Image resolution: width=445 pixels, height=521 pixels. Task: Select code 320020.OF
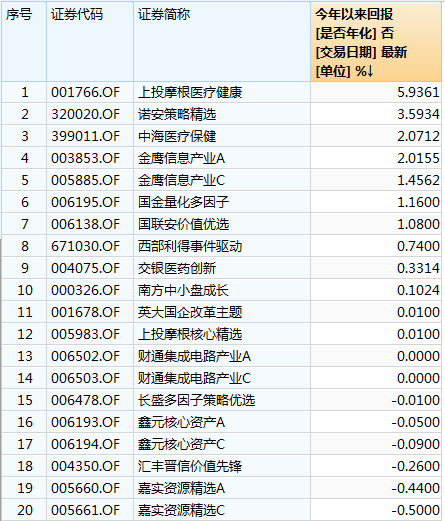point(85,114)
